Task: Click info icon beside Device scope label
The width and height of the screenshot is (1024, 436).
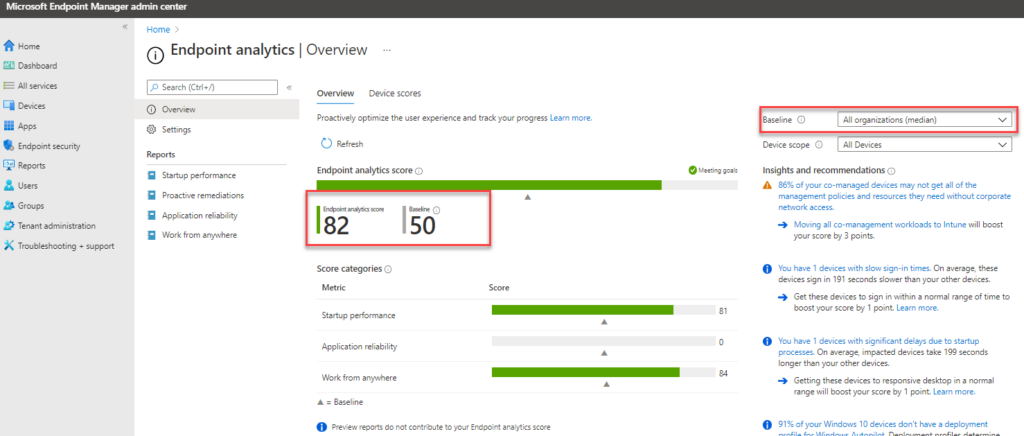Action: pyautogui.click(x=819, y=145)
